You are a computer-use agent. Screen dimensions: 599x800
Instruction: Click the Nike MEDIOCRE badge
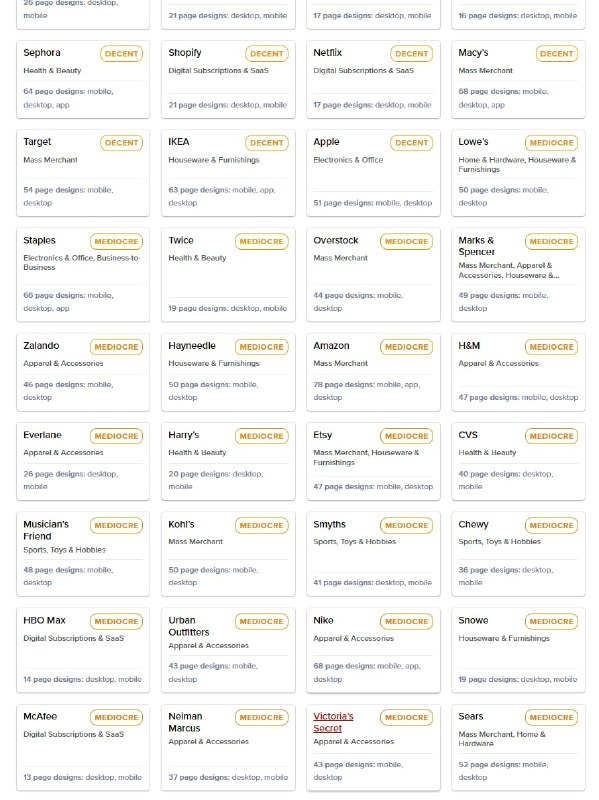[x=406, y=621]
